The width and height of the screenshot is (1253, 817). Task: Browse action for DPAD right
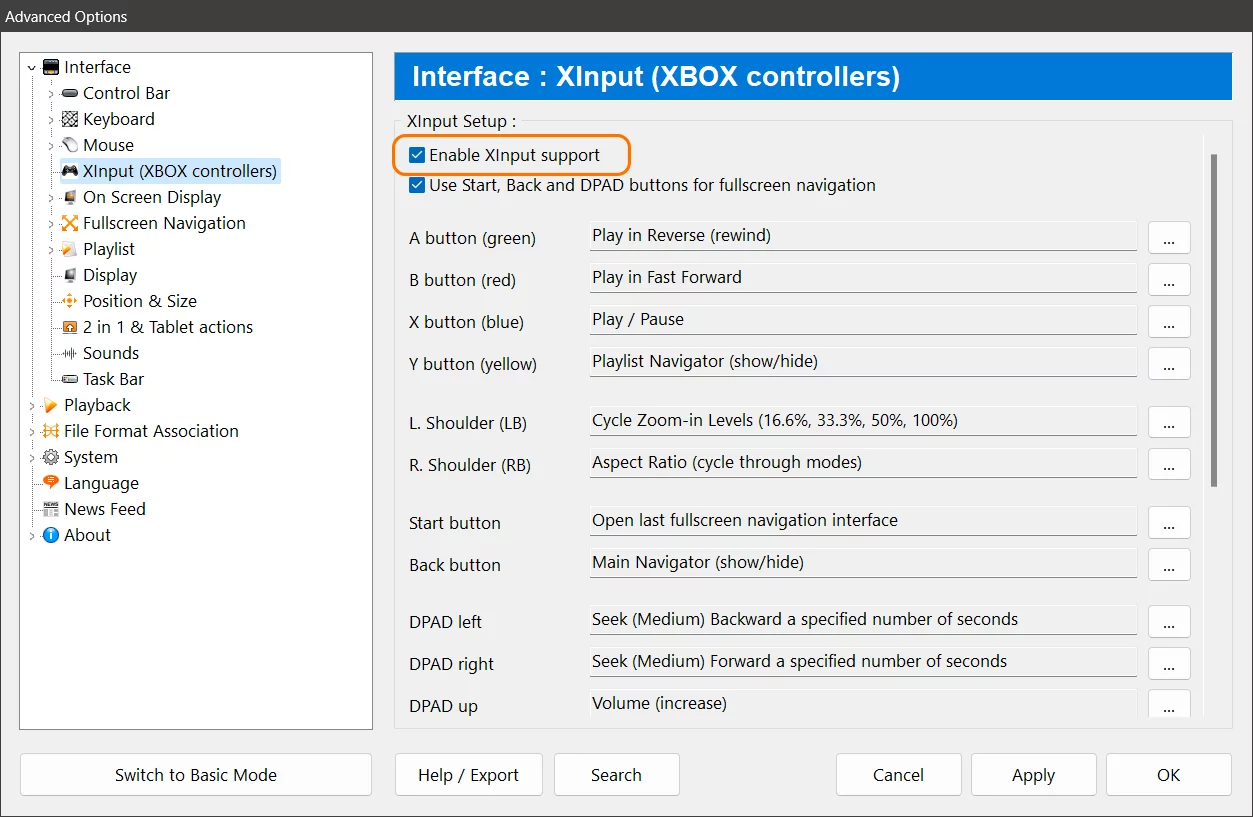1169,663
